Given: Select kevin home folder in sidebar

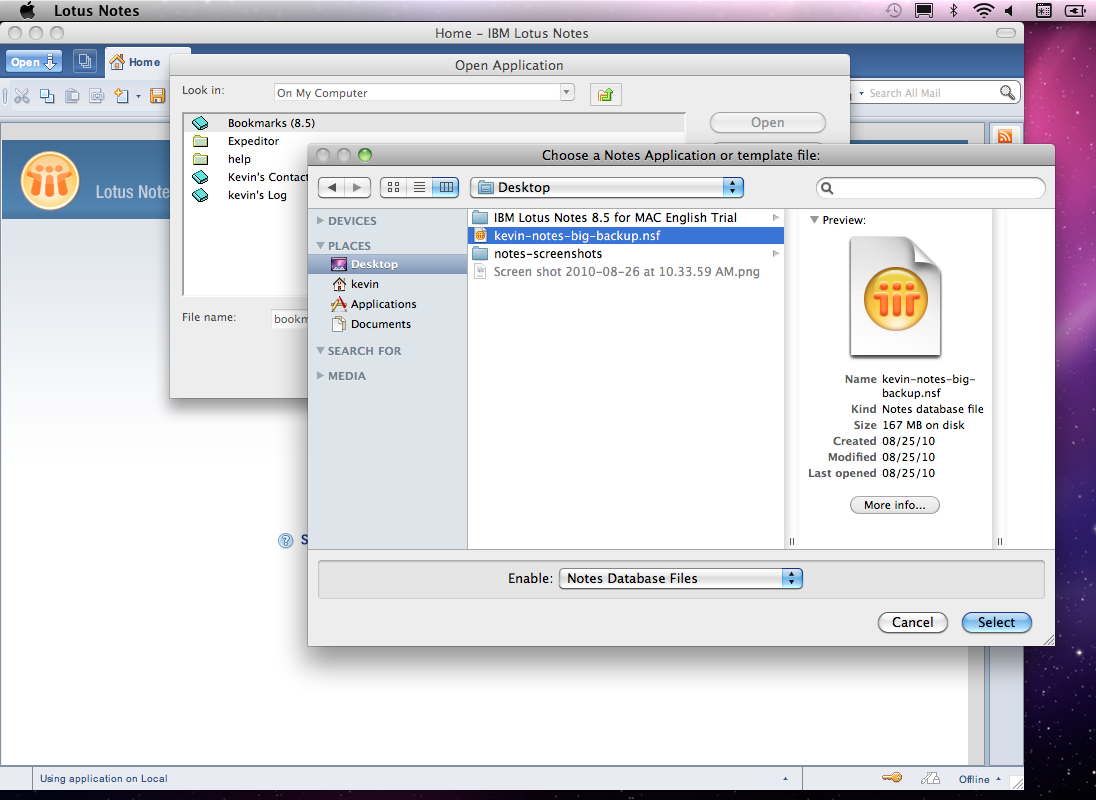Looking at the screenshot, I should coord(387,284).
